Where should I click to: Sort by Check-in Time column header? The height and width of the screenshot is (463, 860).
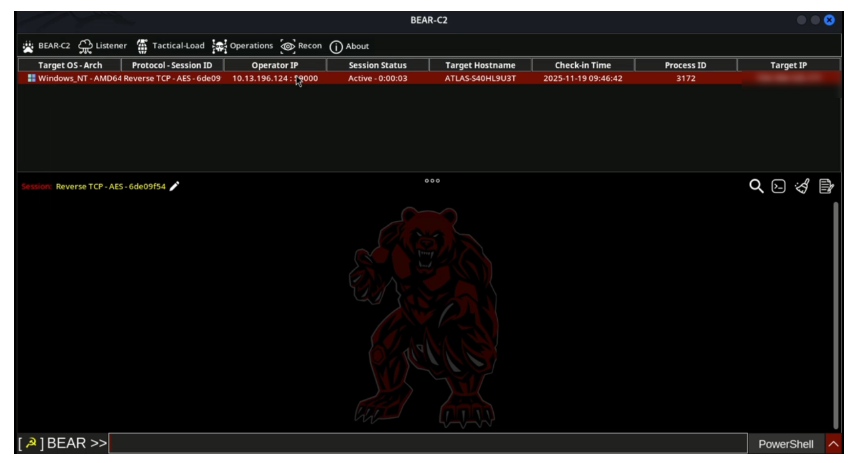pos(583,65)
